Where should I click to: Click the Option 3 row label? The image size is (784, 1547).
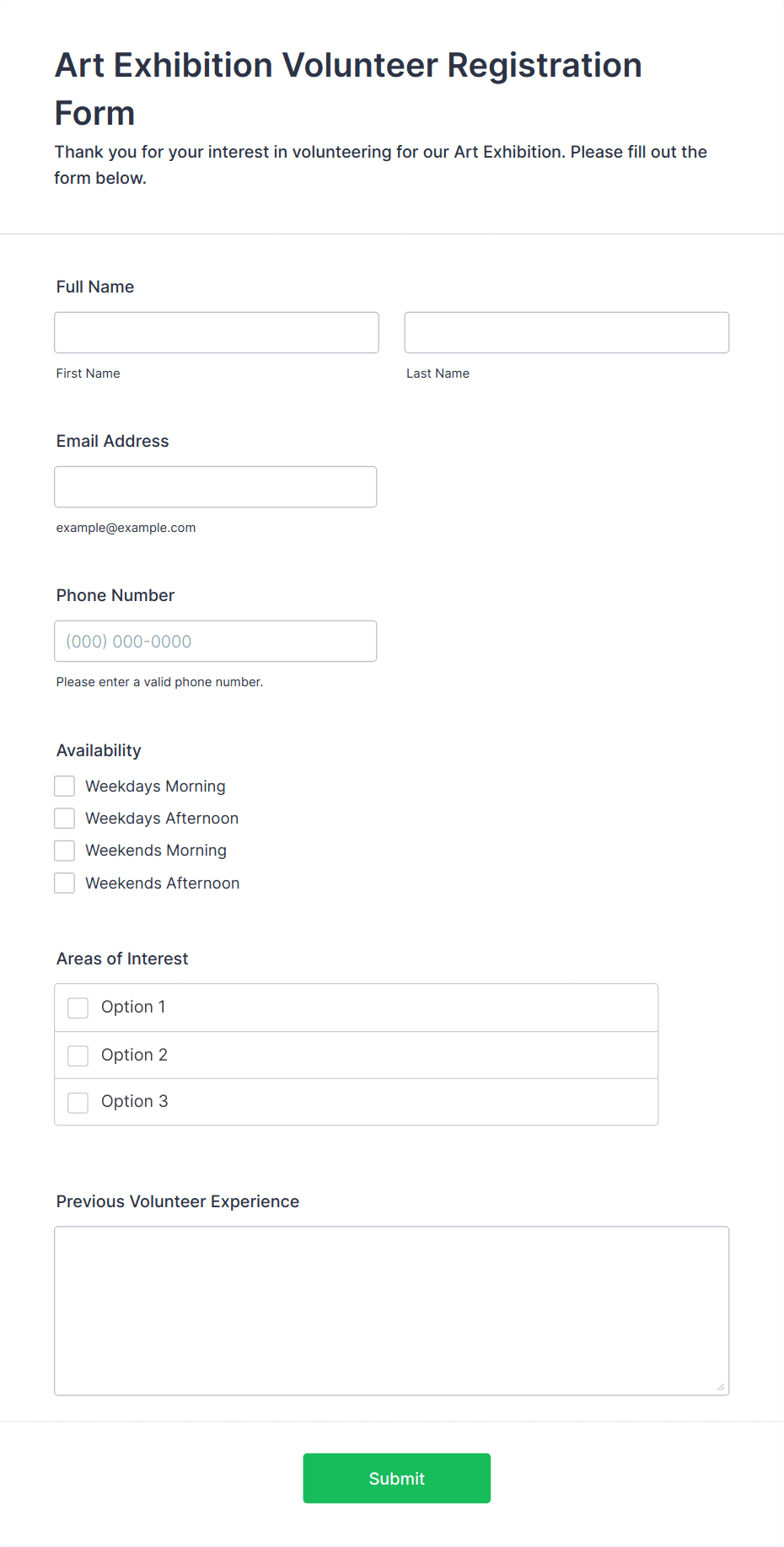point(135,1101)
